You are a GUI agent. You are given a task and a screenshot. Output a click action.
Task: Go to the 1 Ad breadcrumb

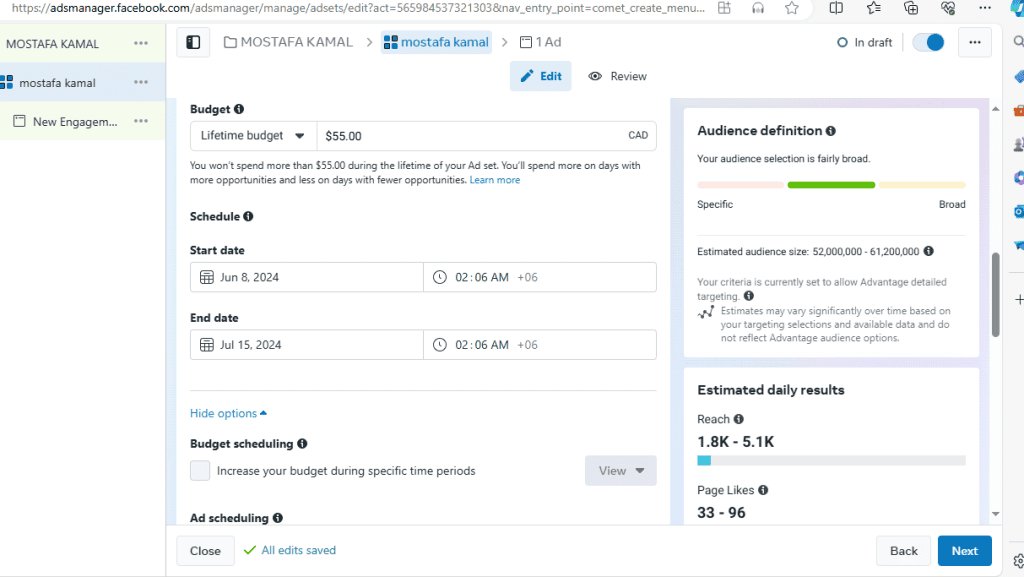(541, 42)
